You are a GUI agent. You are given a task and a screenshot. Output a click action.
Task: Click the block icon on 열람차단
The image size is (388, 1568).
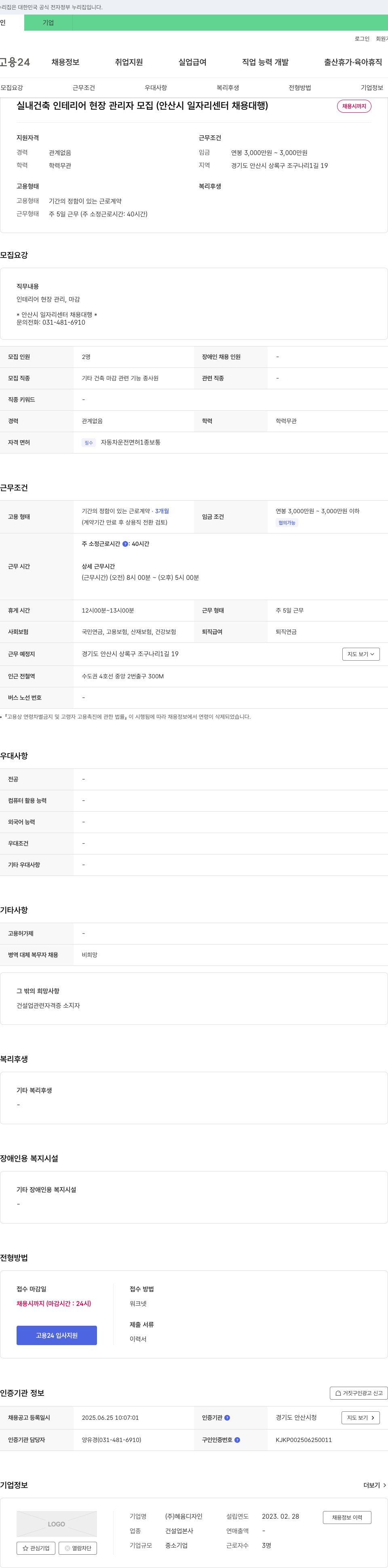(67, 1548)
